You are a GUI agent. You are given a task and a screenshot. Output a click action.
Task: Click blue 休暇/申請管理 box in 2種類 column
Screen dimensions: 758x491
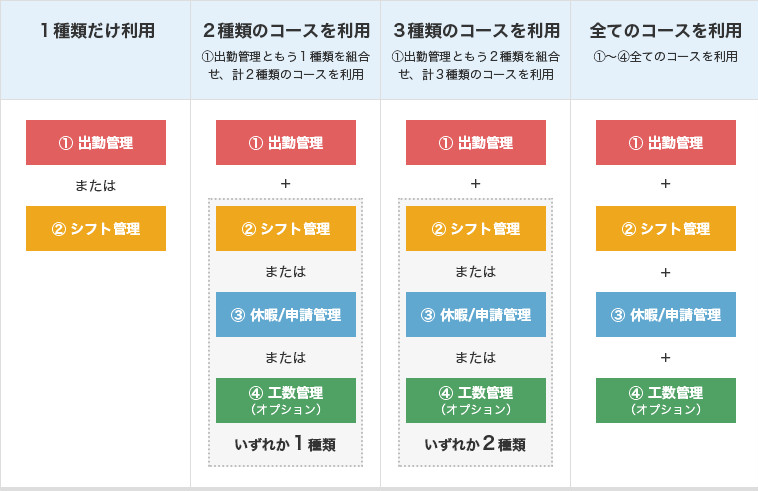(x=286, y=315)
